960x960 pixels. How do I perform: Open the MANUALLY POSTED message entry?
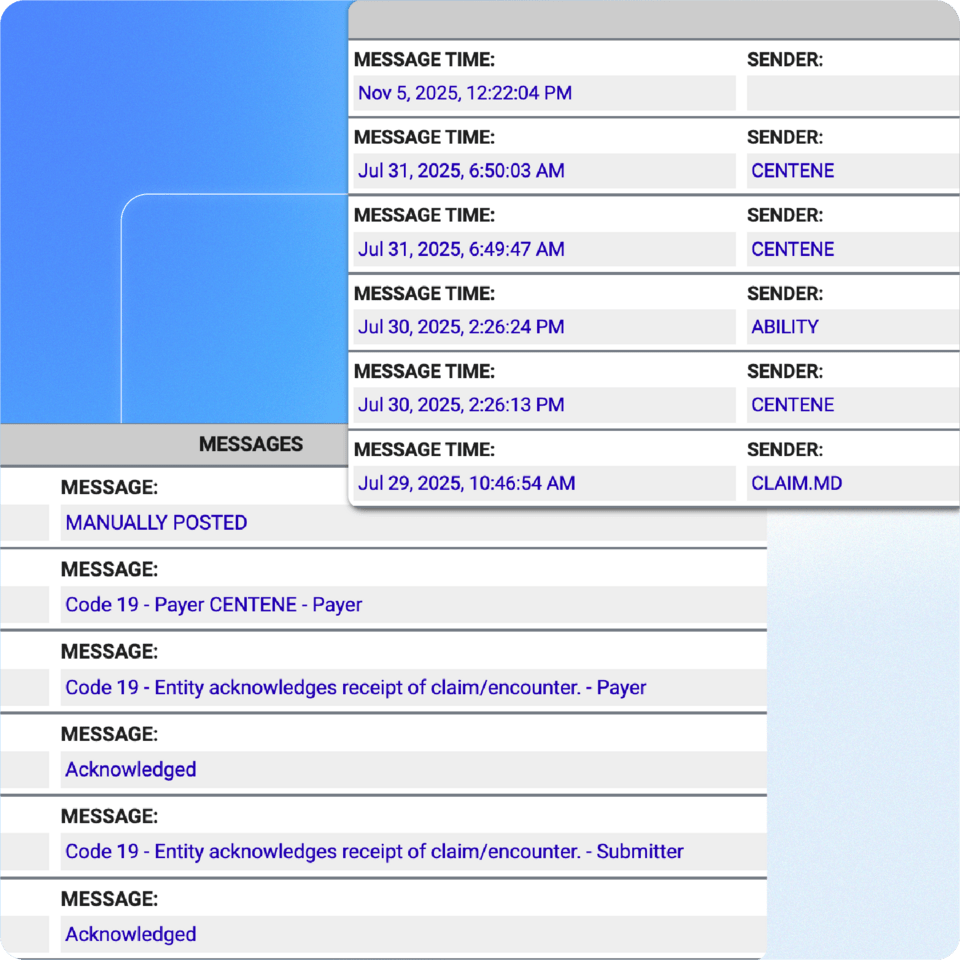(155, 522)
